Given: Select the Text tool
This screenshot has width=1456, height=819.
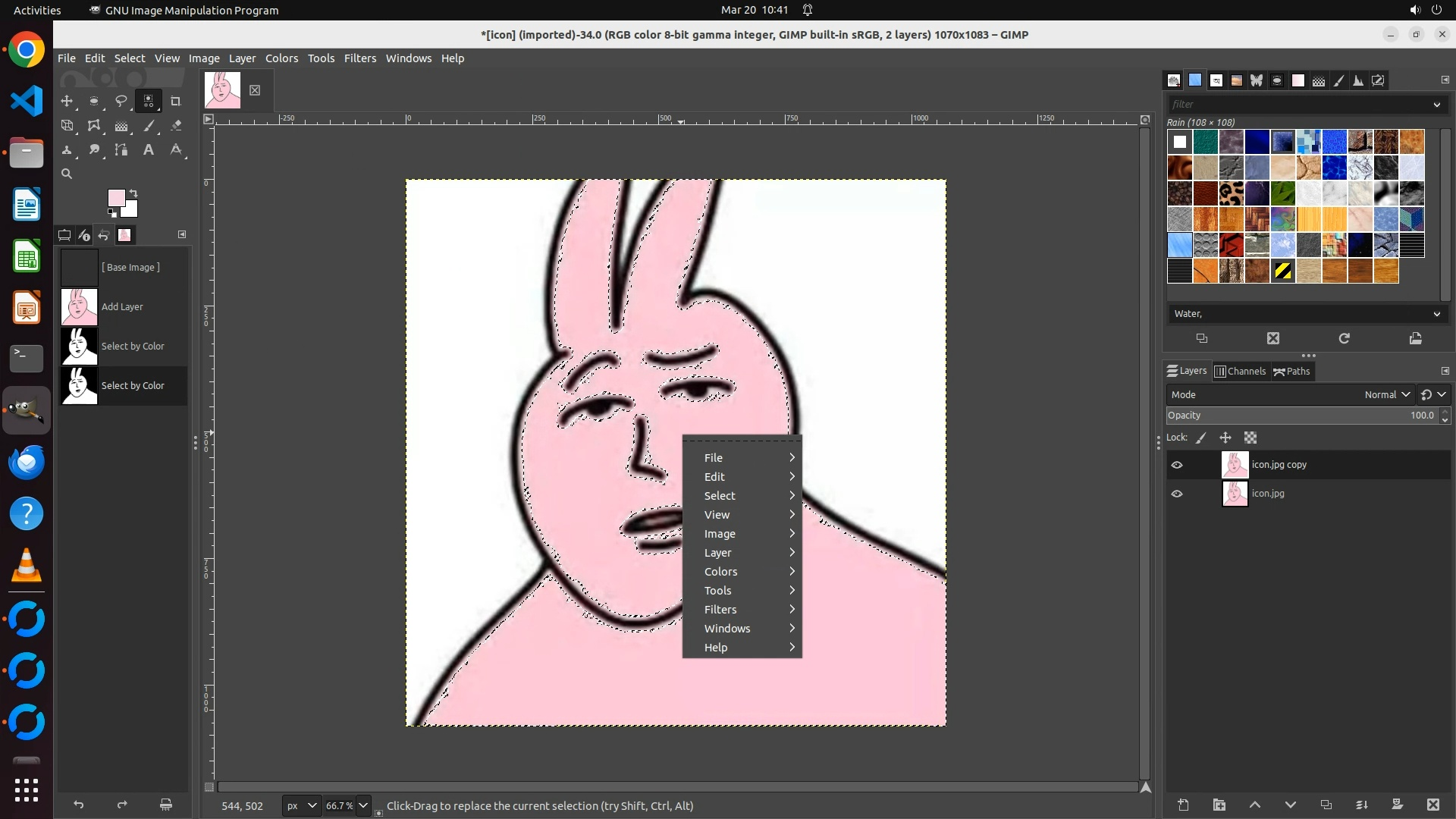Looking at the screenshot, I should pyautogui.click(x=149, y=150).
